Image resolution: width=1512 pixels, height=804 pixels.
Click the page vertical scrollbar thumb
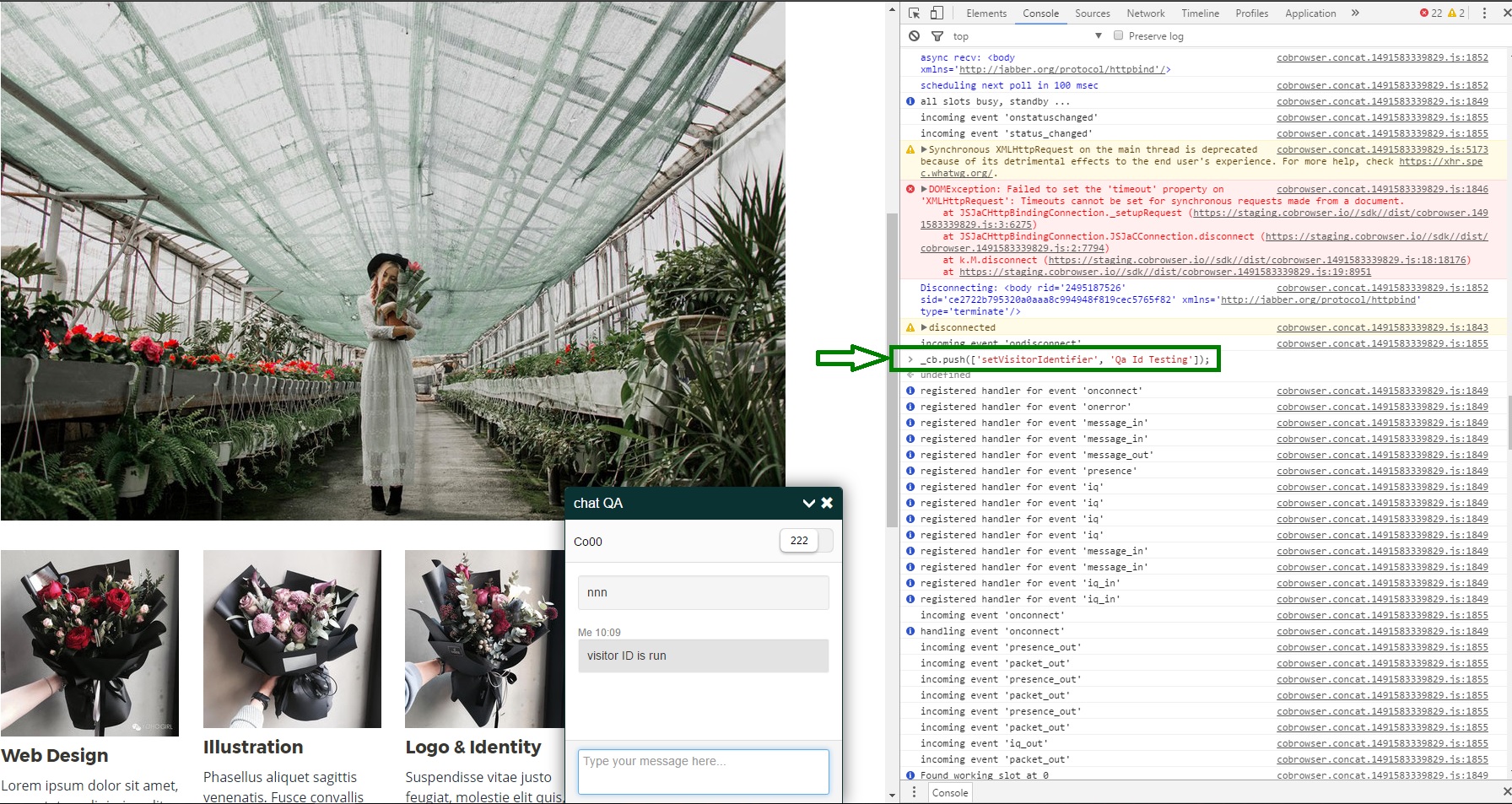pyautogui.click(x=892, y=370)
